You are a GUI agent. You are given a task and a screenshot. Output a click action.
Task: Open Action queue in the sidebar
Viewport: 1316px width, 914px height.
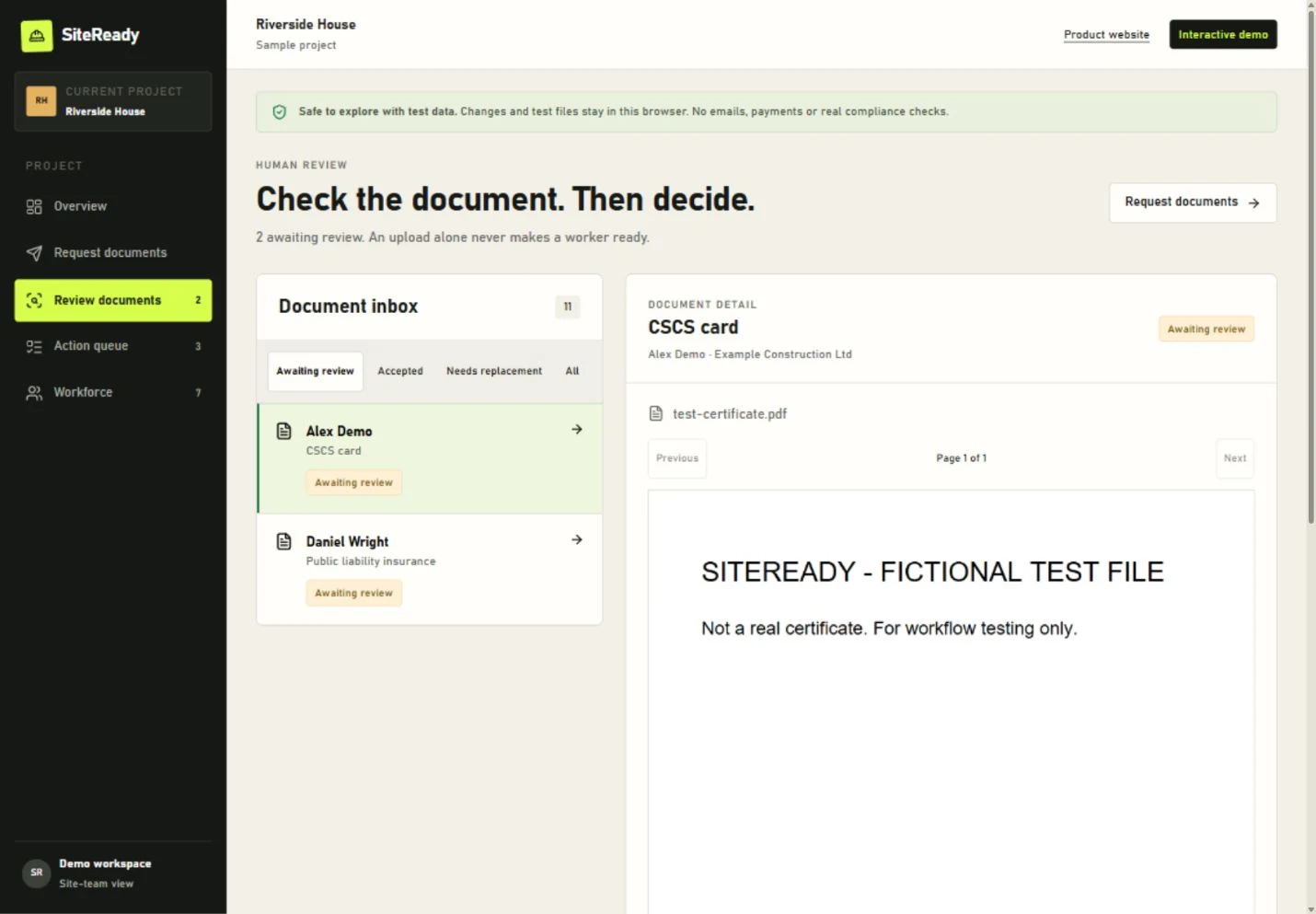(113, 346)
